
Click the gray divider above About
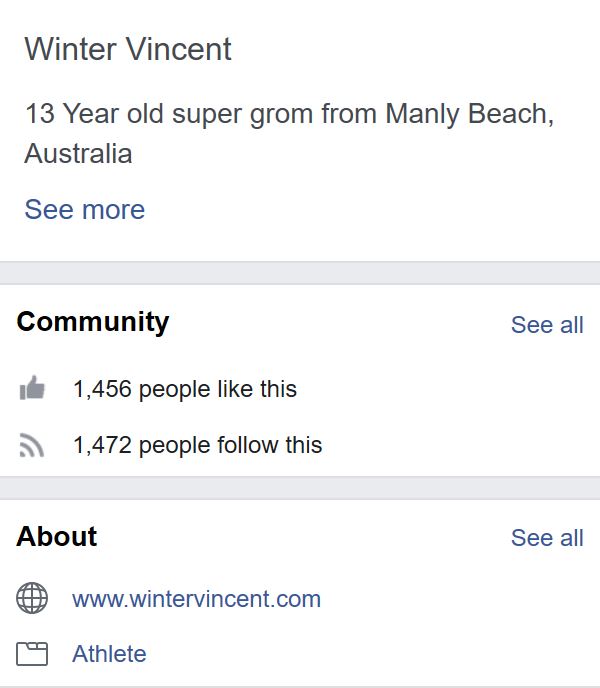(x=300, y=487)
